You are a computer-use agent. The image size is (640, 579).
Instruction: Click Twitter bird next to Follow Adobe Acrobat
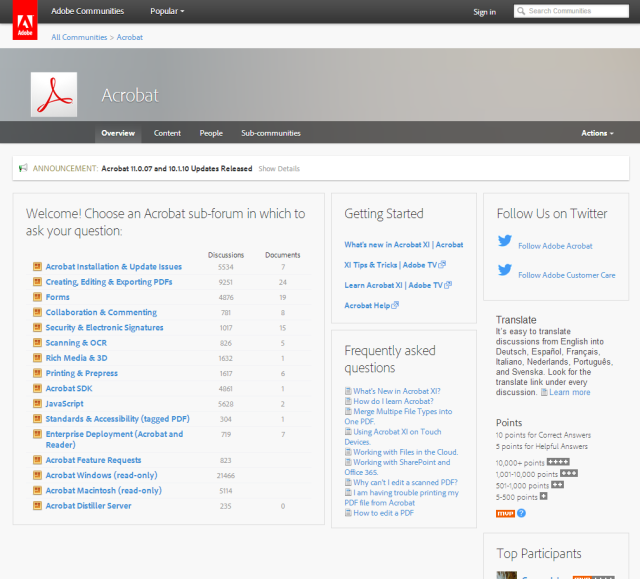point(505,241)
